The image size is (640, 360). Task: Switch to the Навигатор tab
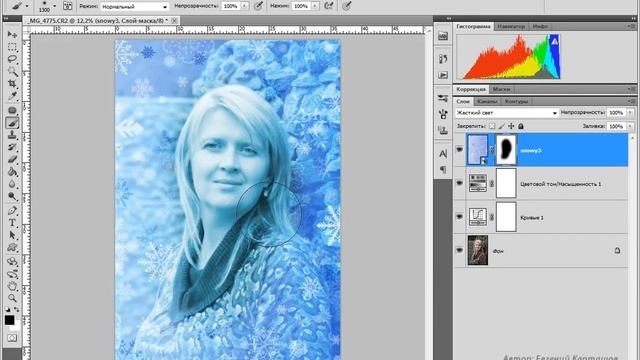coord(511,26)
